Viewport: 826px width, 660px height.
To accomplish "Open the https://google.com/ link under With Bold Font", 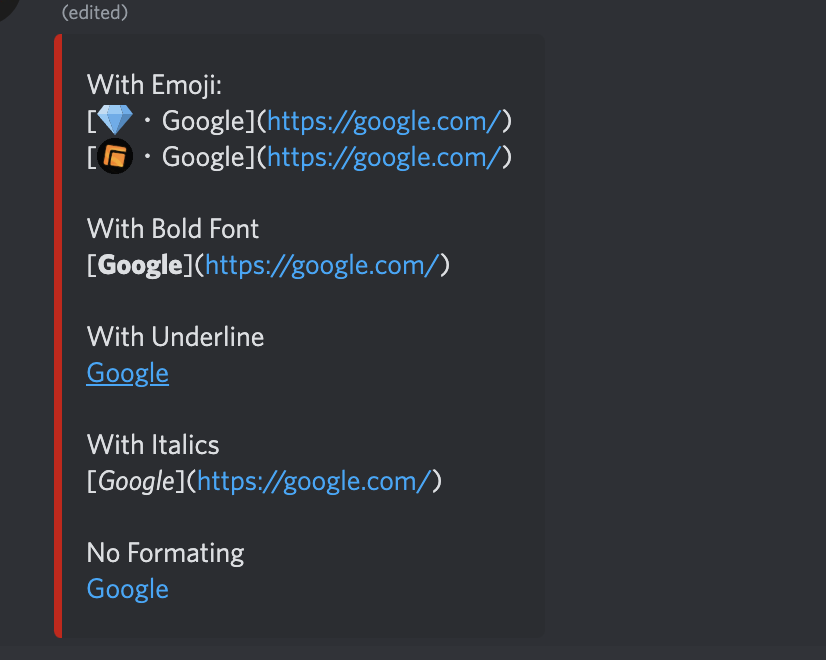I will (x=322, y=264).
